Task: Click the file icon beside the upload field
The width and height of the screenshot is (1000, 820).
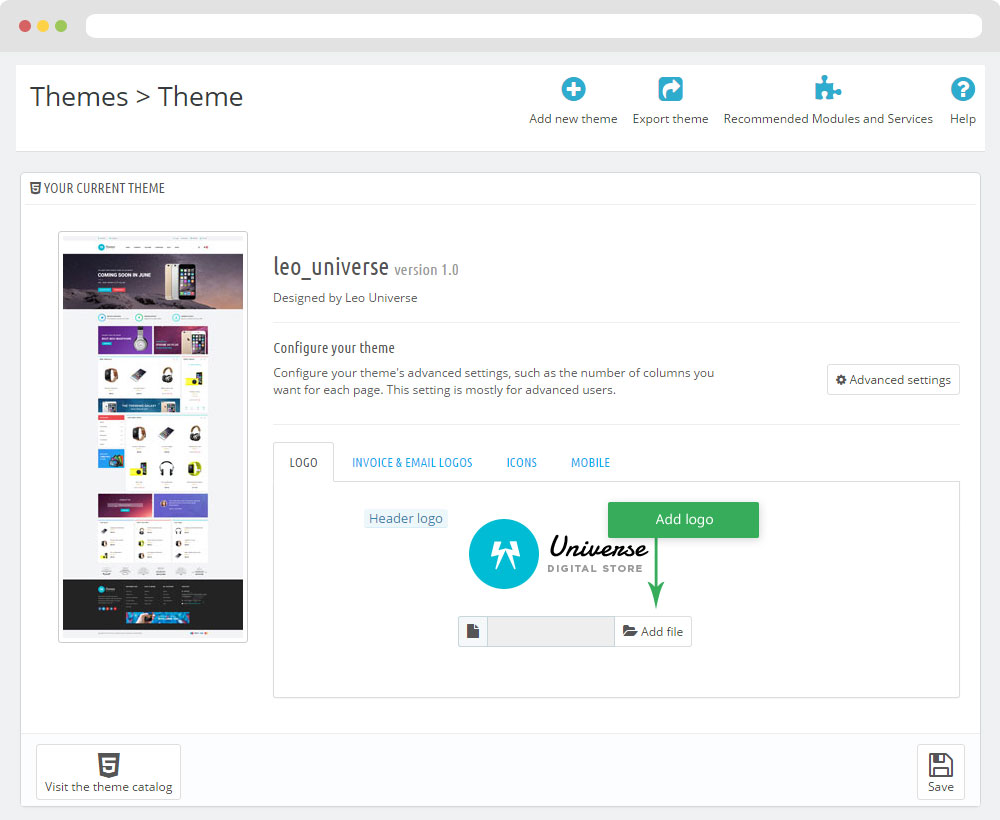Action: (473, 631)
